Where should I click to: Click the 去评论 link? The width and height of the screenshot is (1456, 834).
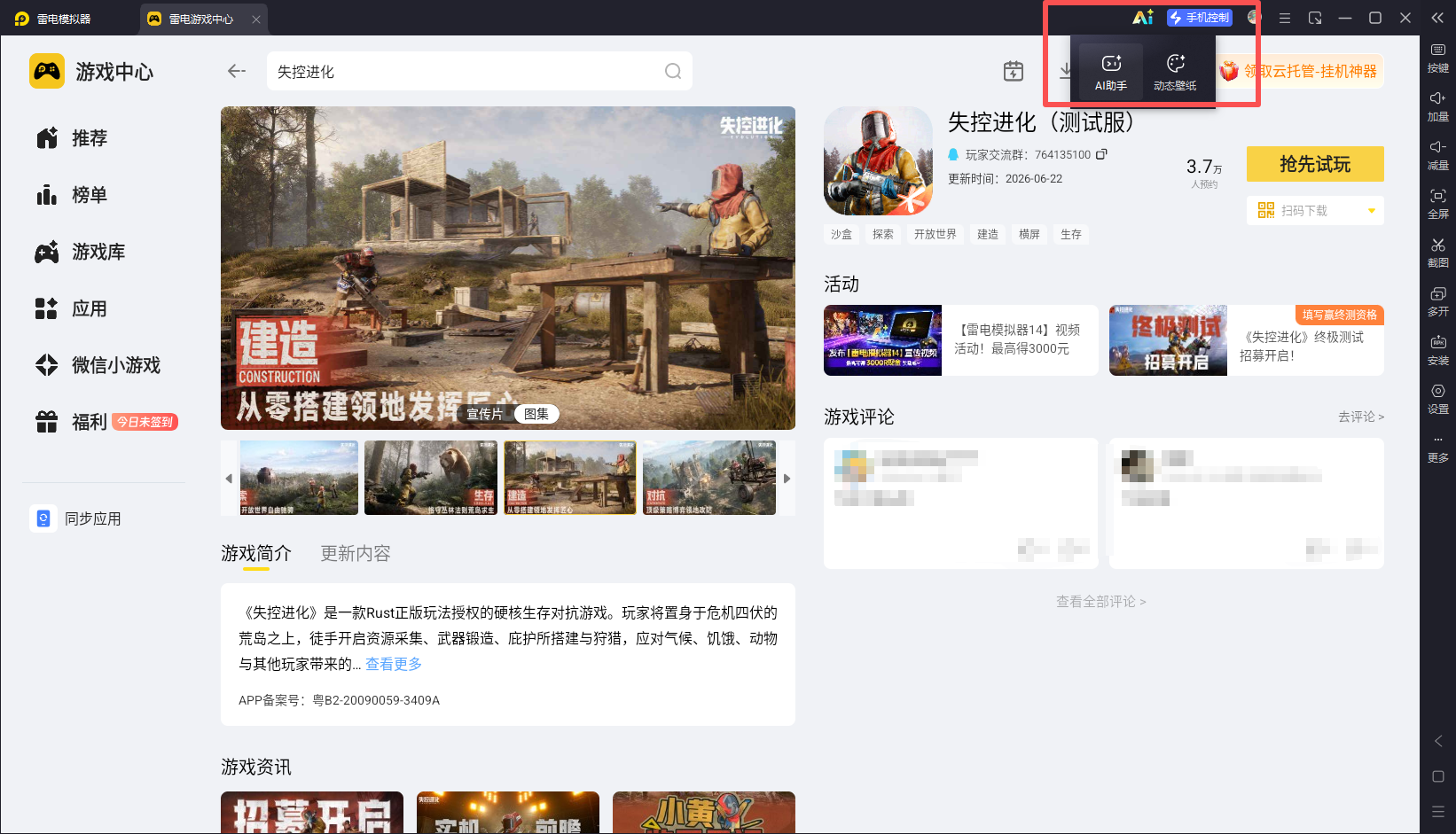tap(1361, 417)
